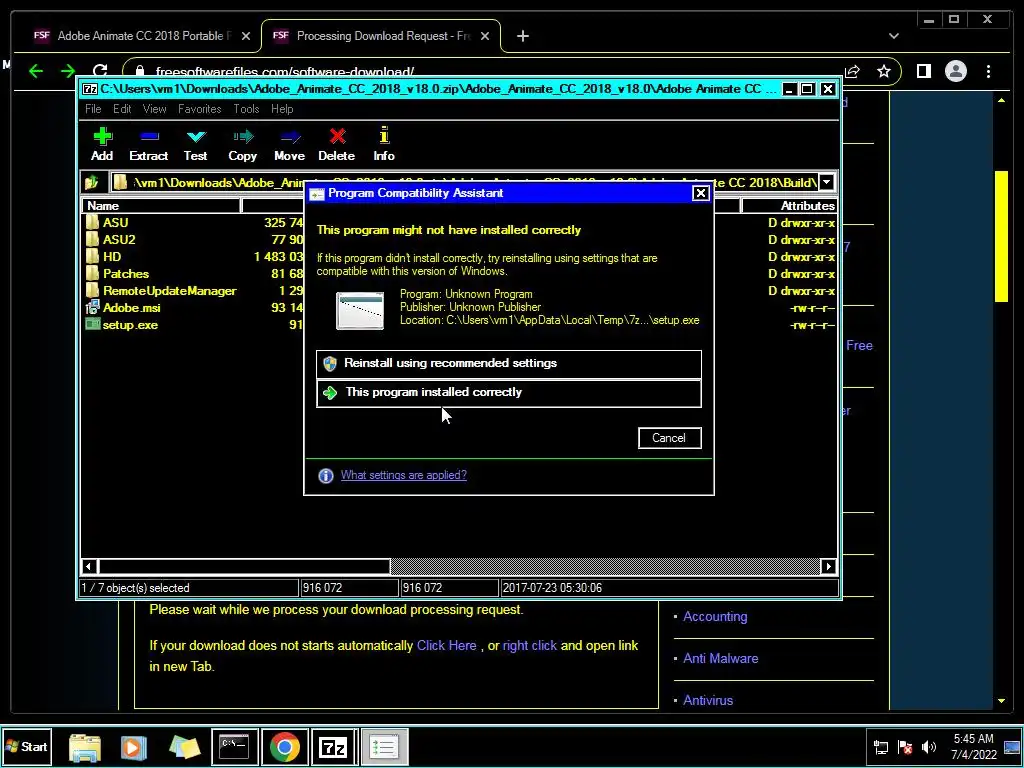This screenshot has width=1024, height=768.
Task: Go forward in Chrome
Action: [68, 71]
